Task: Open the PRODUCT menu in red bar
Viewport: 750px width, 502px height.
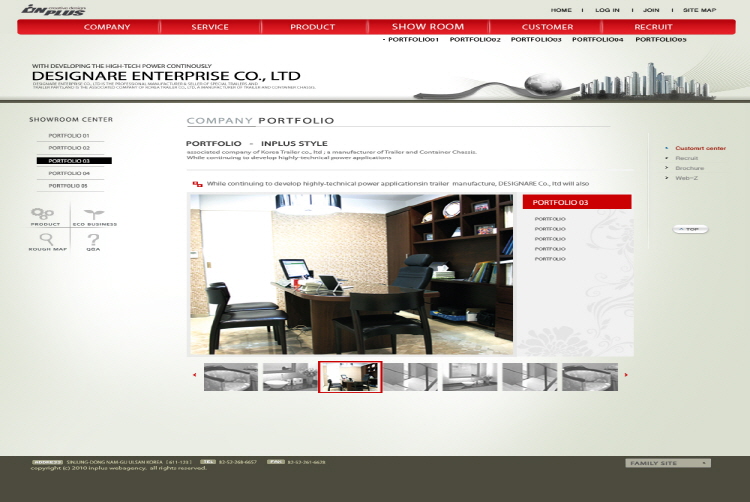Action: [x=312, y=27]
